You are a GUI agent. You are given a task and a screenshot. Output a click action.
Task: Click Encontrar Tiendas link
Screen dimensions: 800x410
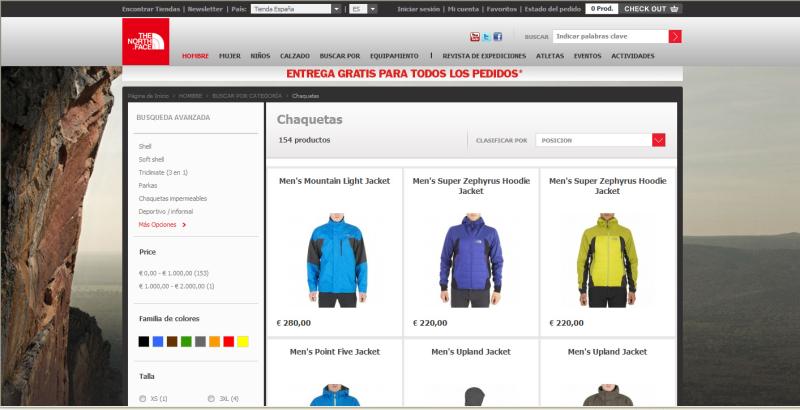[151, 9]
